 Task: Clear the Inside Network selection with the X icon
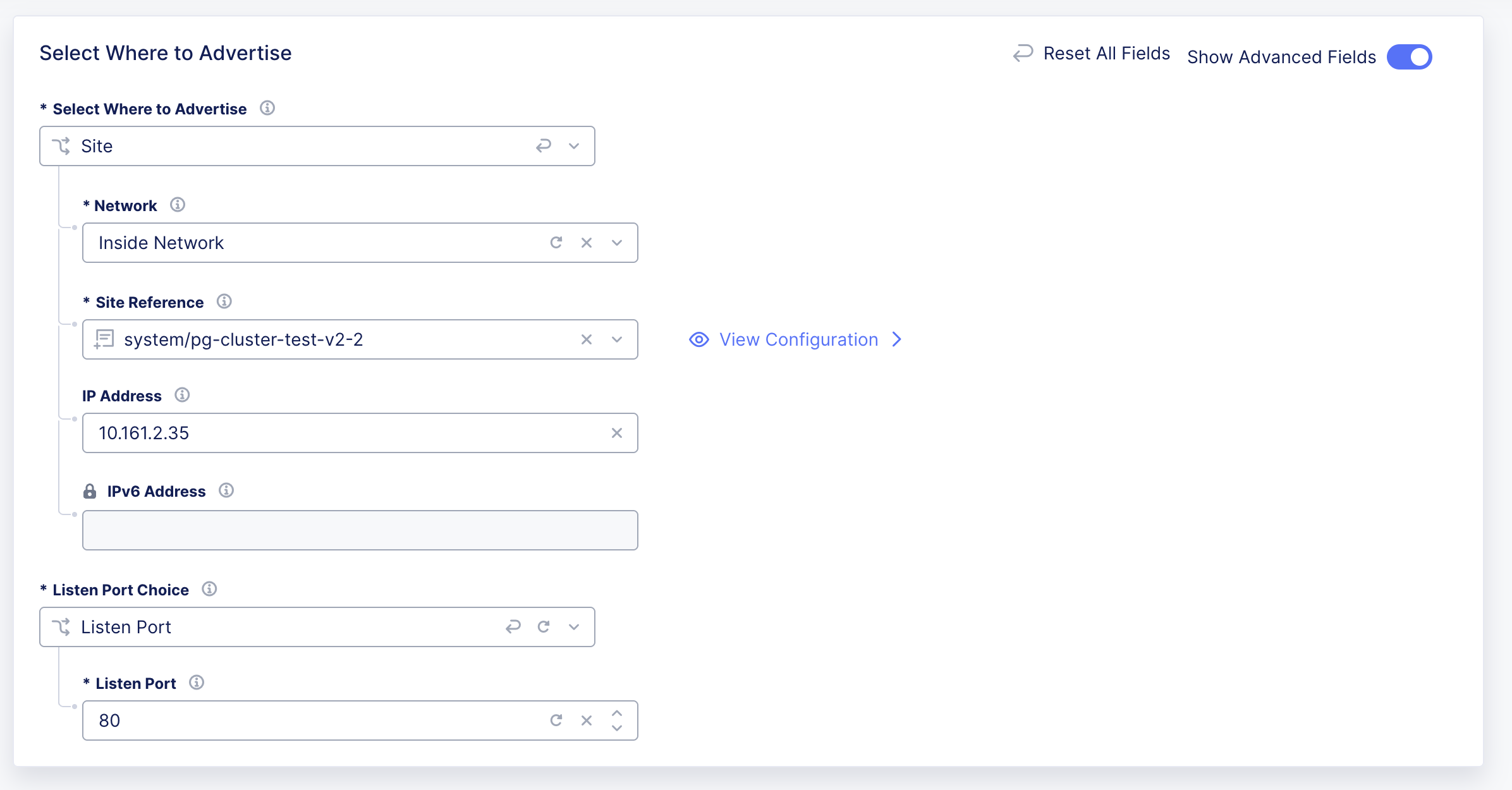[x=587, y=242]
